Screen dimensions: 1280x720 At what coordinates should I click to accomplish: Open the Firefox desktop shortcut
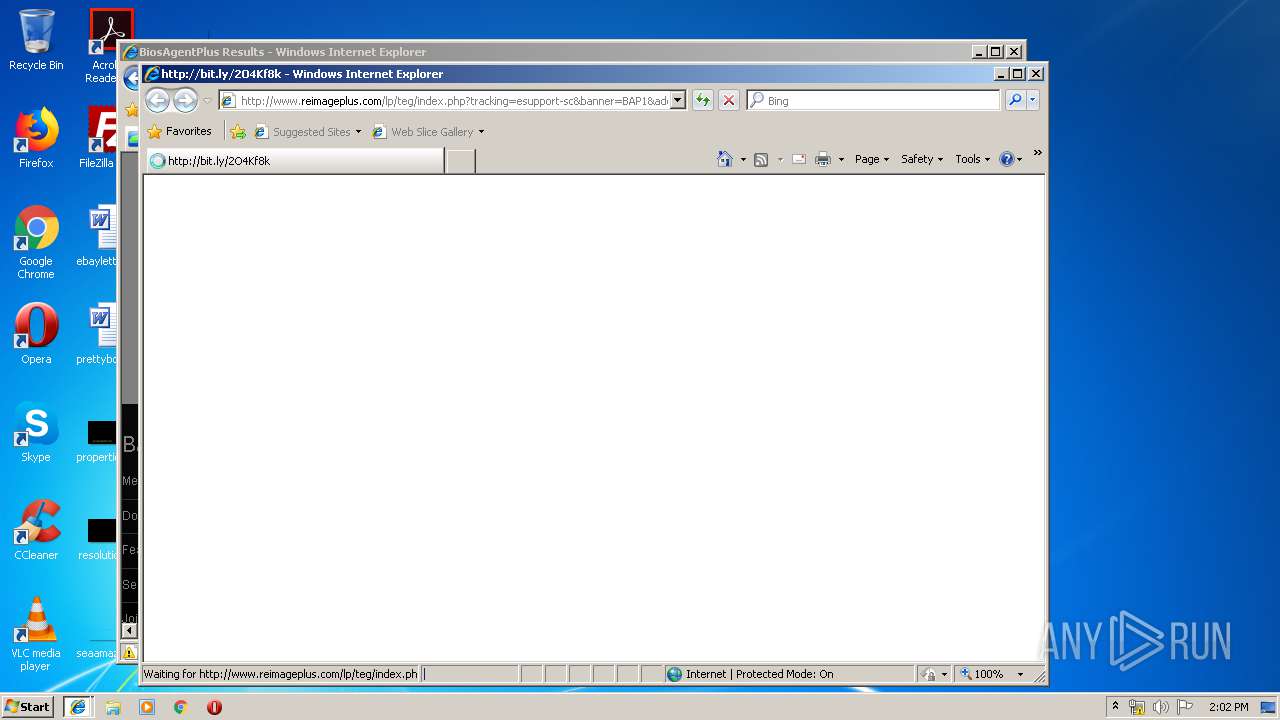(x=36, y=138)
